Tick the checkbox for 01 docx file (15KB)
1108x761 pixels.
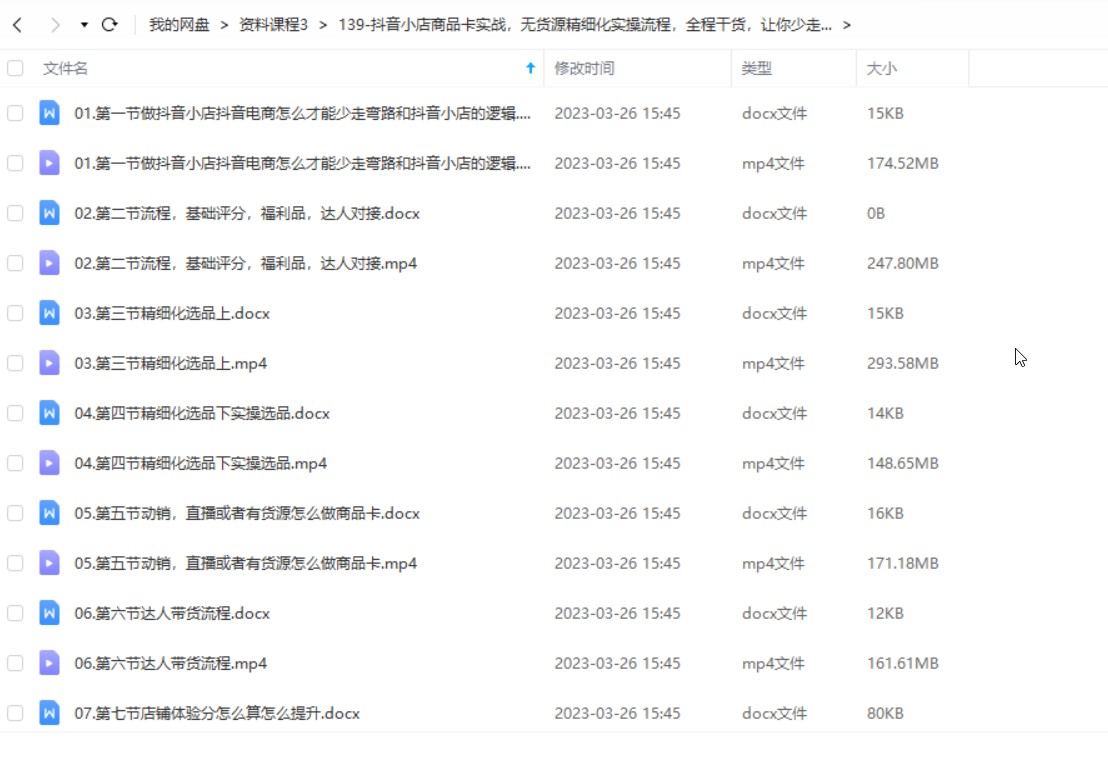[x=15, y=113]
